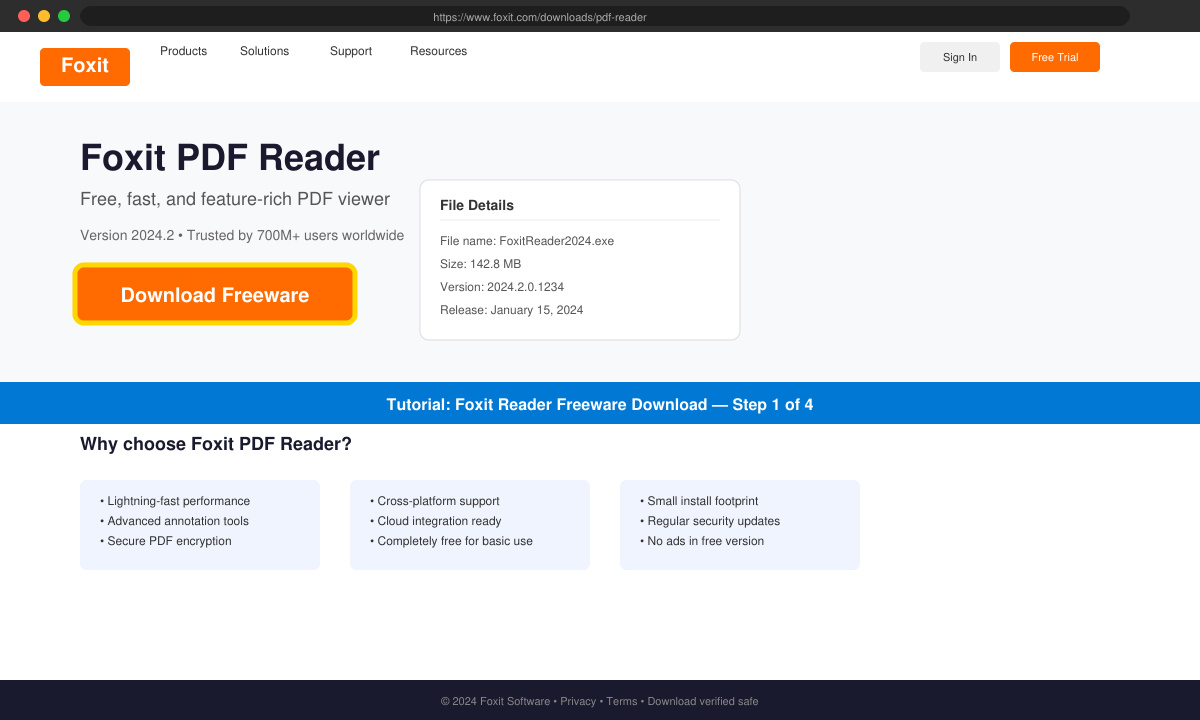
Task: Click Secure PDF encryption bullet
Action: (x=166, y=541)
